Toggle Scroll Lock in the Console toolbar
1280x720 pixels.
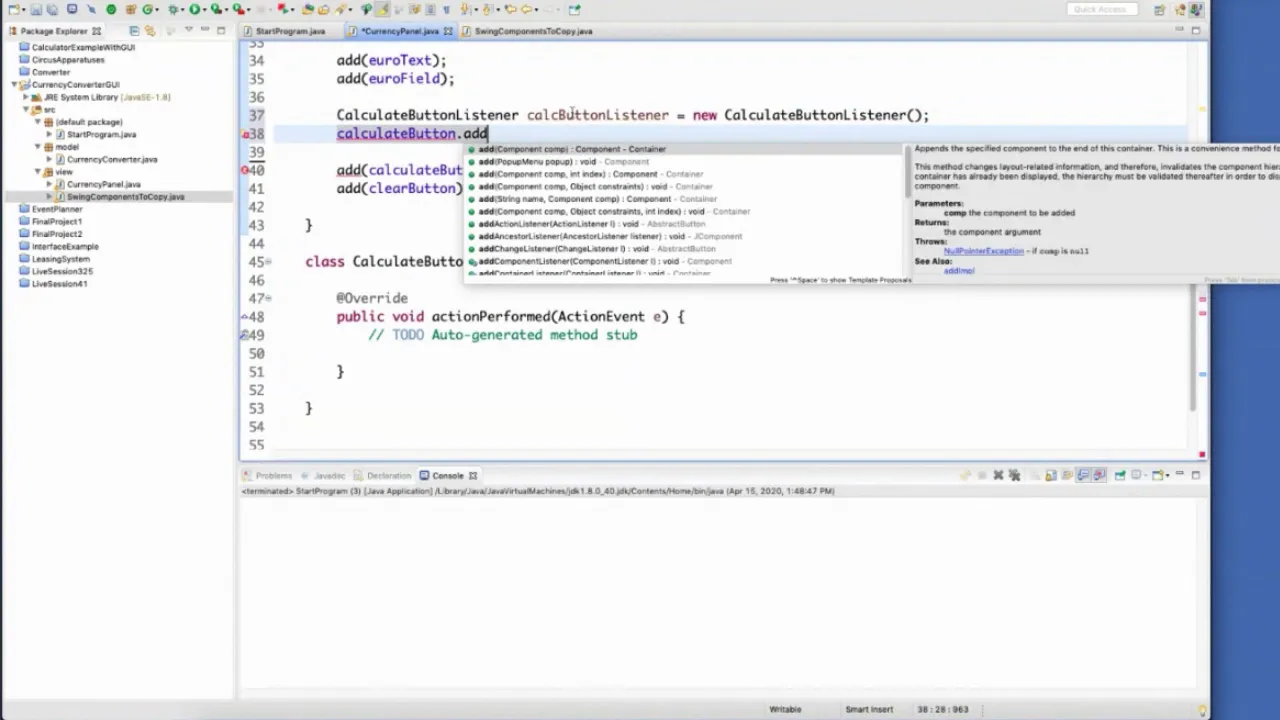(1051, 475)
